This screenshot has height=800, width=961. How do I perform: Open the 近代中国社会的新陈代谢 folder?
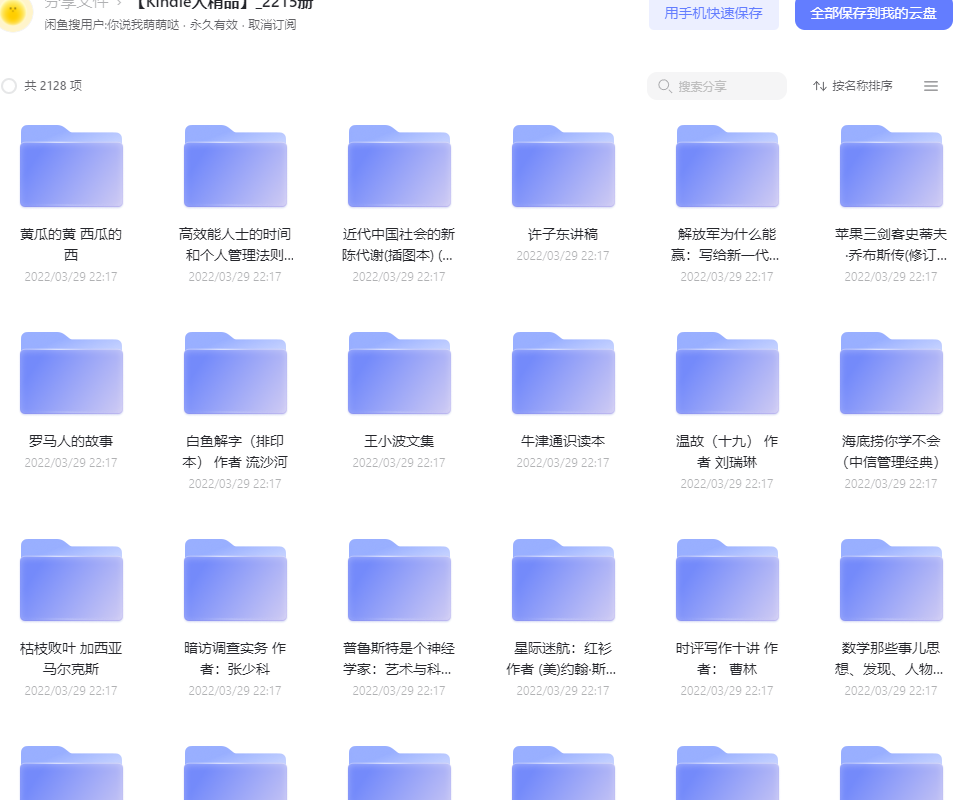[x=400, y=166]
